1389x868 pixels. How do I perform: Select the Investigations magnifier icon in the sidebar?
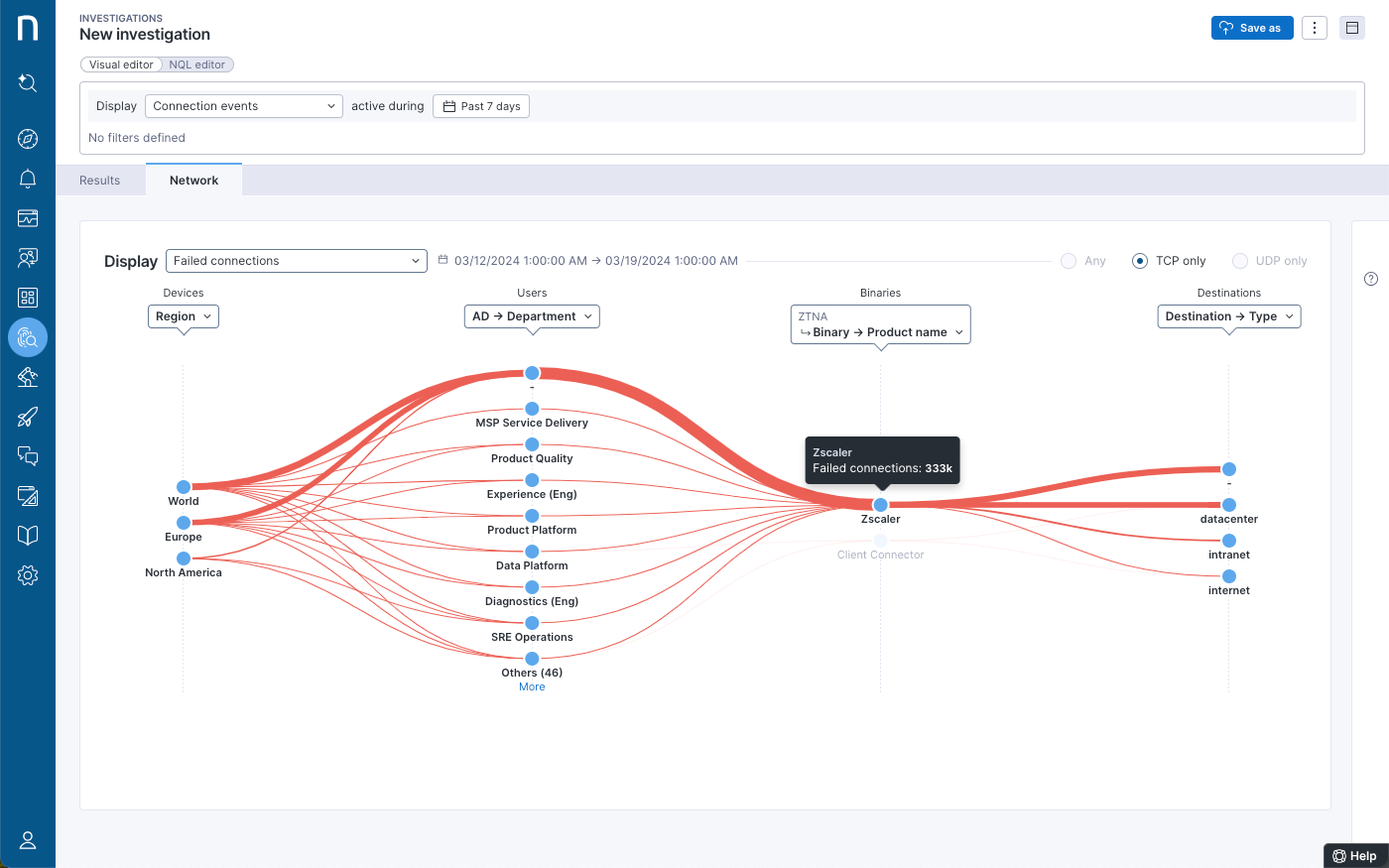coord(28,337)
